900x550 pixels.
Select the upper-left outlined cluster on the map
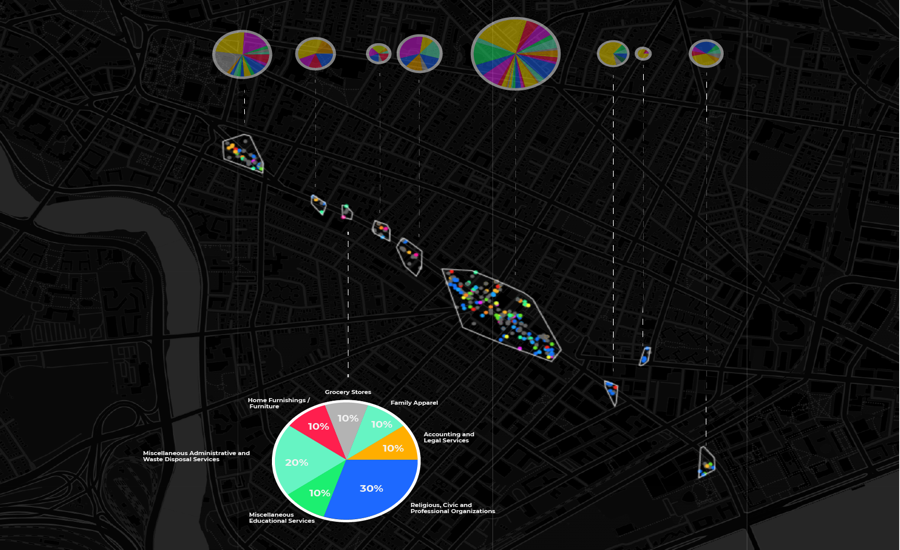(242, 153)
